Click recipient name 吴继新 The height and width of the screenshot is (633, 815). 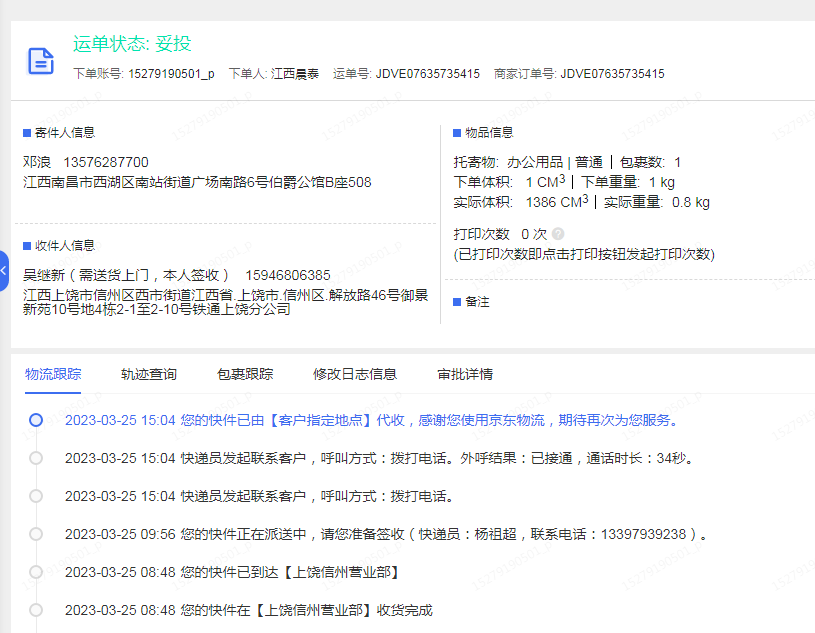(x=44, y=275)
